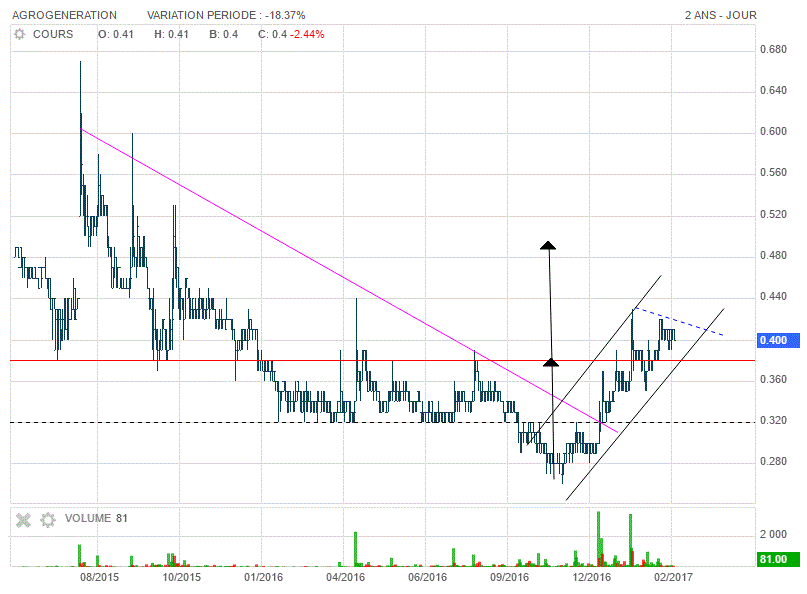Click the 0.640 price axis label
This screenshot has height=594, width=807.
pyautogui.click(x=774, y=91)
